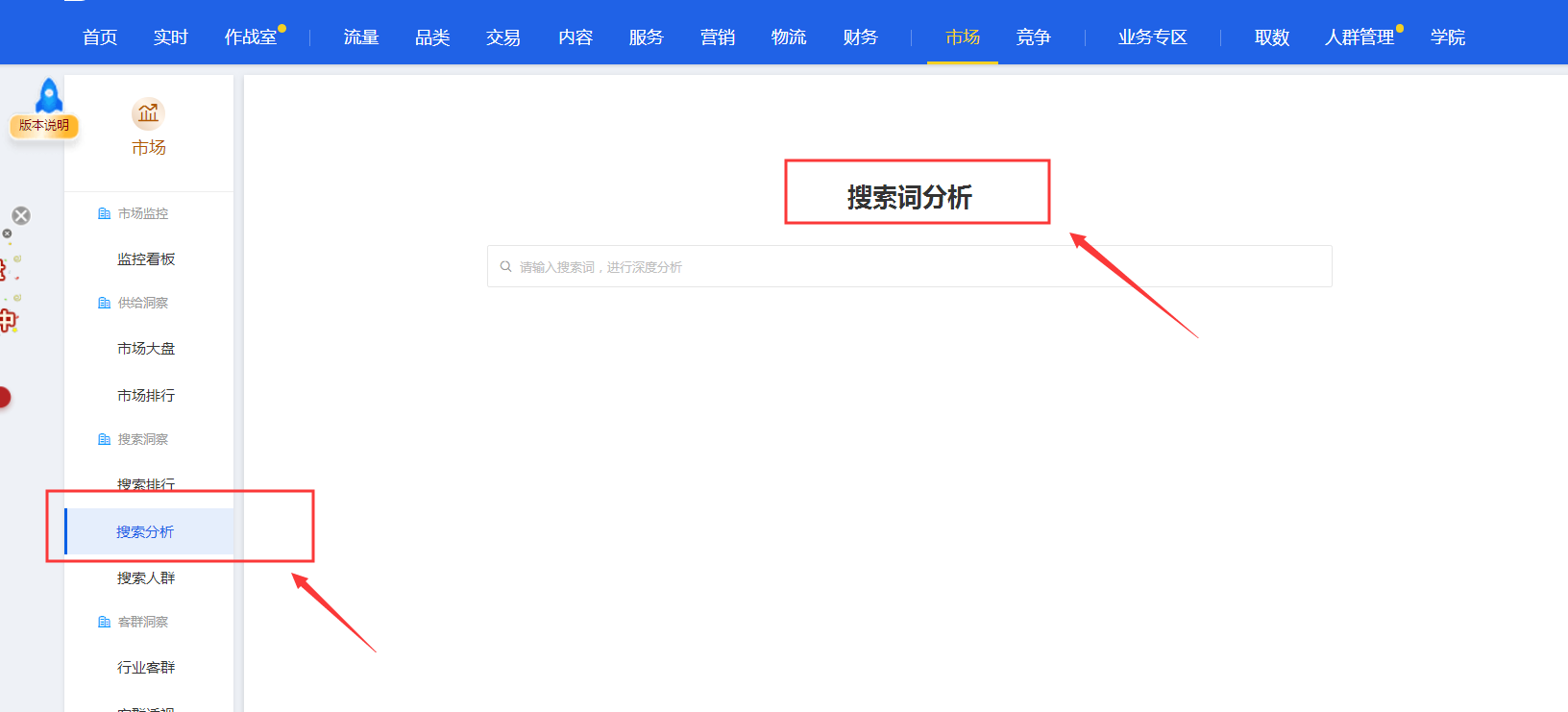
Task: Click the 供给洞察 section icon
Action: click(105, 303)
